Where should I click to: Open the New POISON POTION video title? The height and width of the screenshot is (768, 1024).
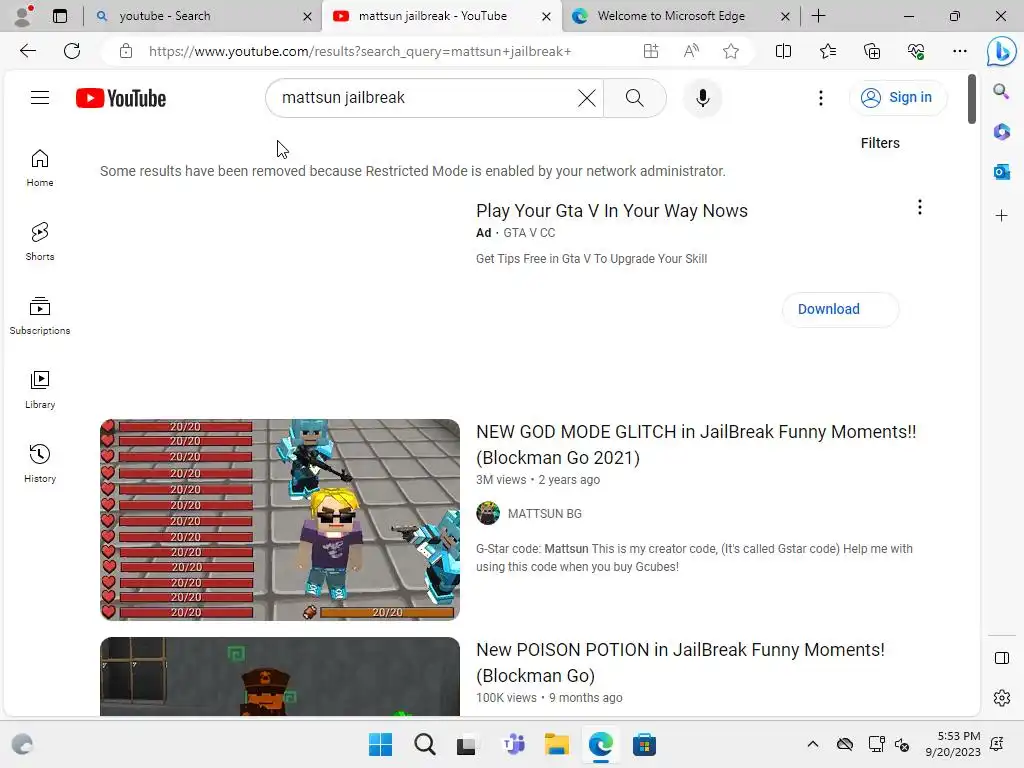pyautogui.click(x=680, y=662)
